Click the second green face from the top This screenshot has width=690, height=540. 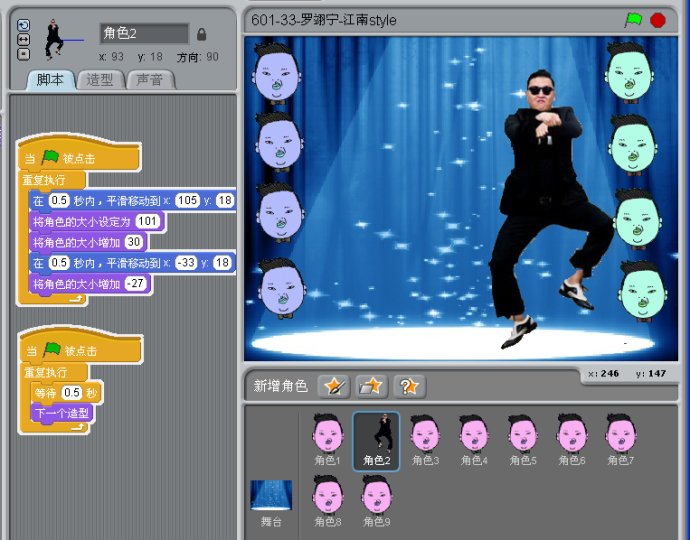pyautogui.click(x=633, y=145)
